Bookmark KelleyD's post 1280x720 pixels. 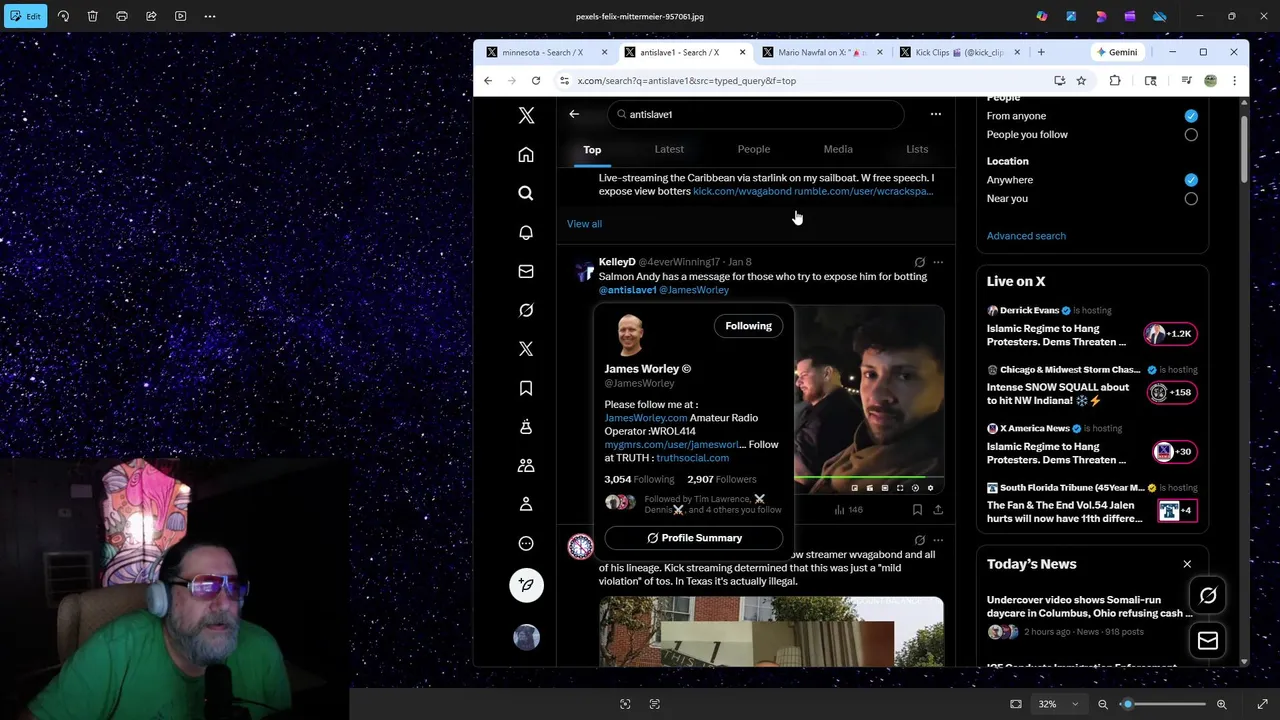[x=917, y=509]
